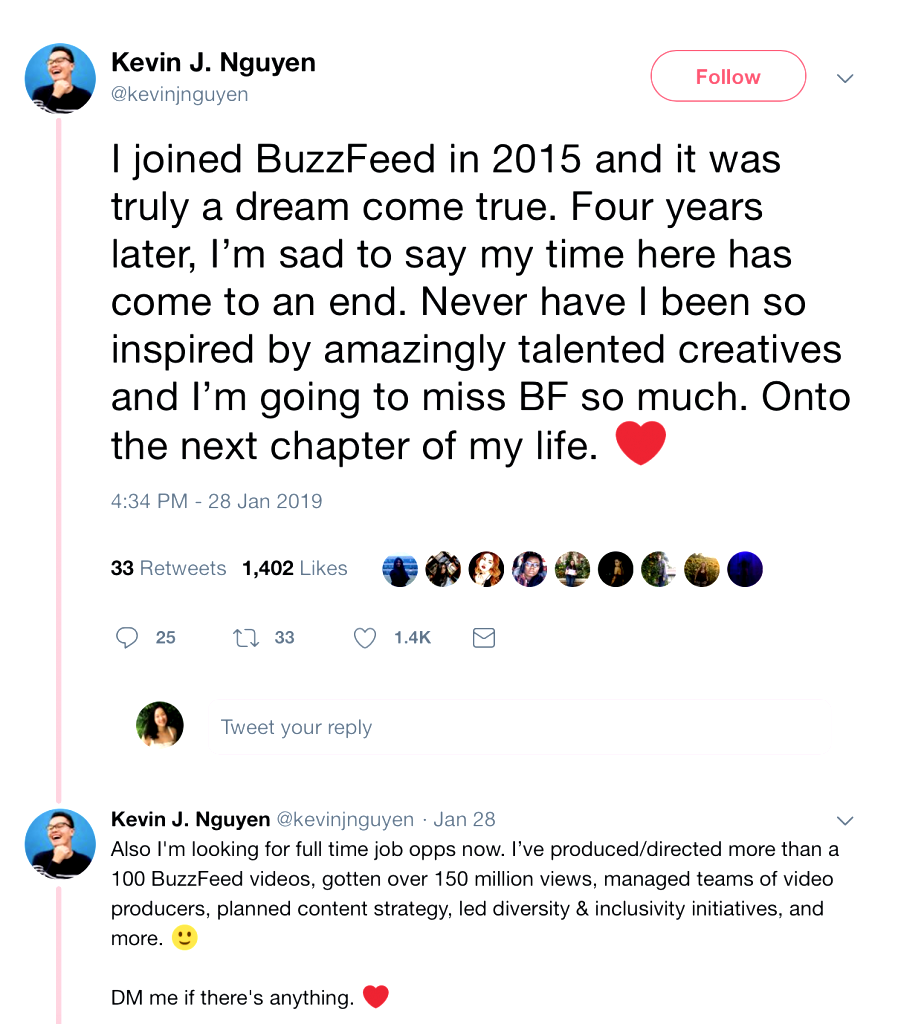Image resolution: width=898 pixels, height=1024 pixels.
Task: Like the tweet with the heart icon
Action: (x=365, y=638)
